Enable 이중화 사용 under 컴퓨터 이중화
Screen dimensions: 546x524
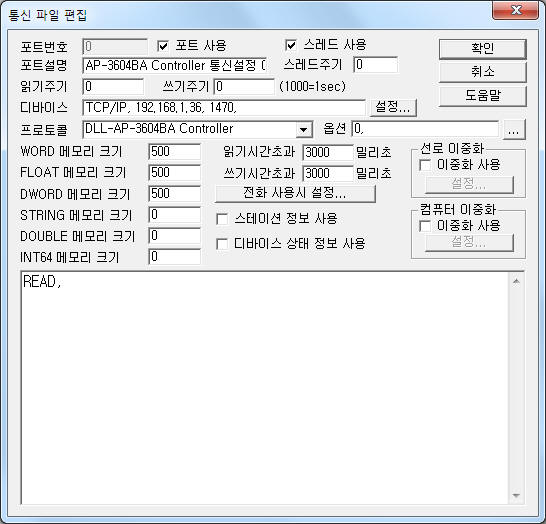425,226
